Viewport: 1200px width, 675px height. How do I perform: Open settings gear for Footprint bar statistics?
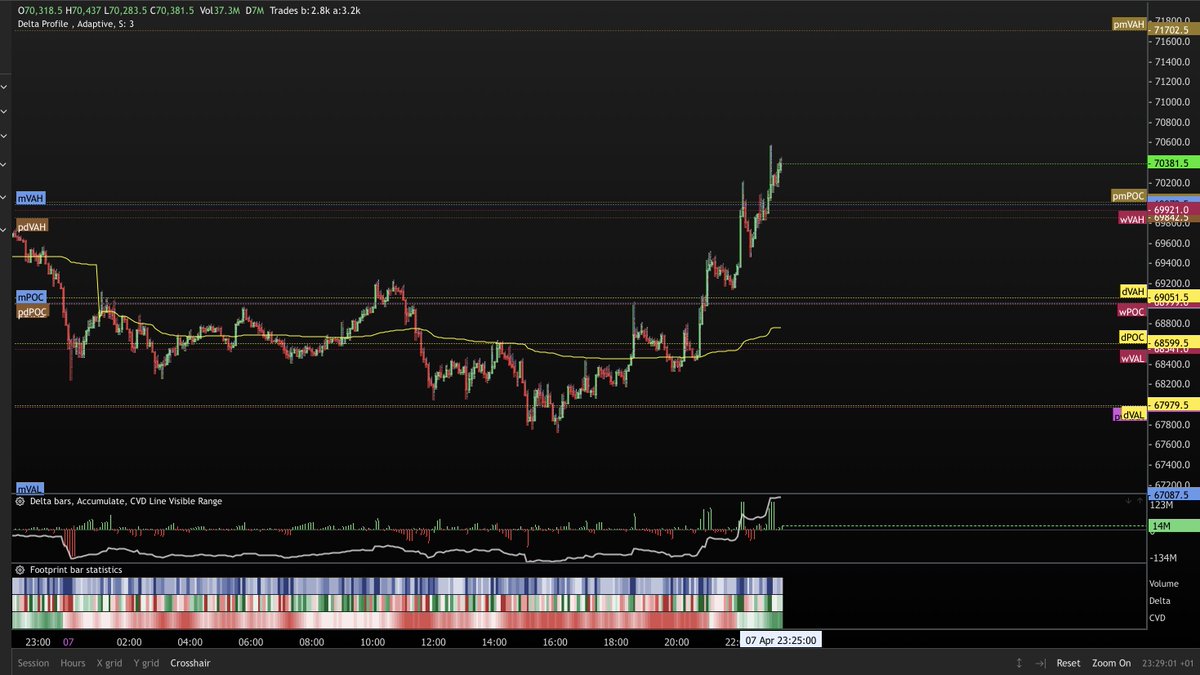pos(19,569)
